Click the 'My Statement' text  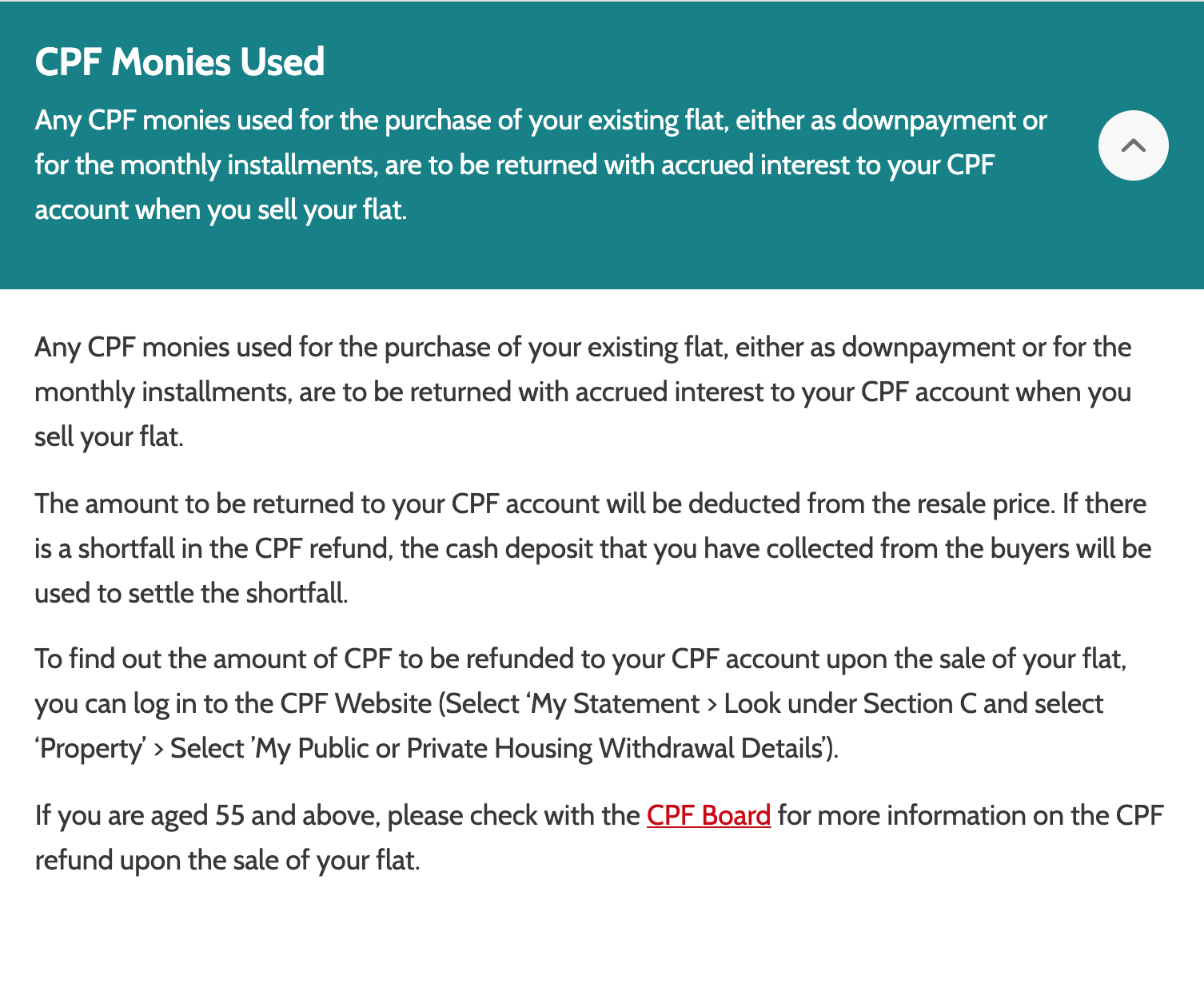(616, 703)
